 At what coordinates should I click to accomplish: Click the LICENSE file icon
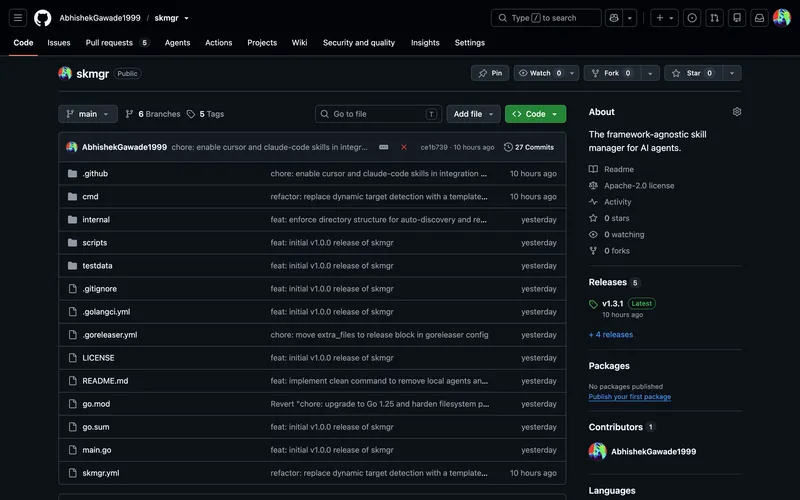tap(72, 358)
